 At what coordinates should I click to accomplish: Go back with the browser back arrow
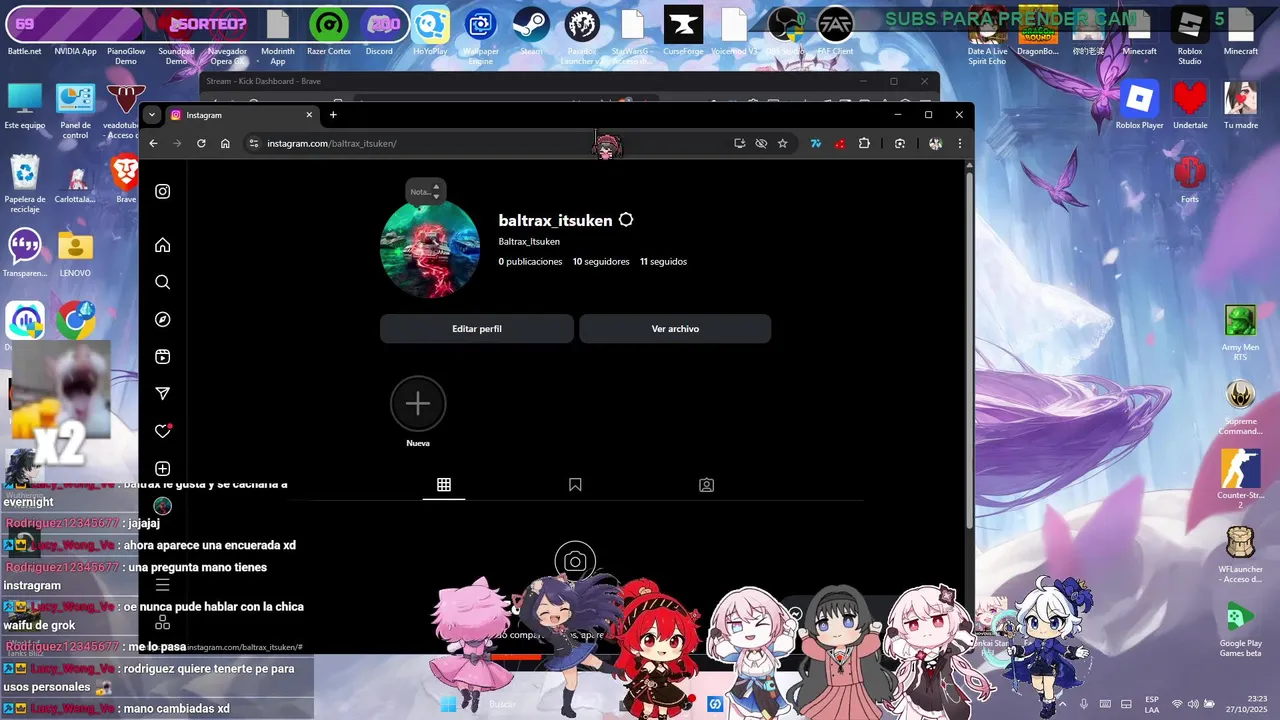153,143
